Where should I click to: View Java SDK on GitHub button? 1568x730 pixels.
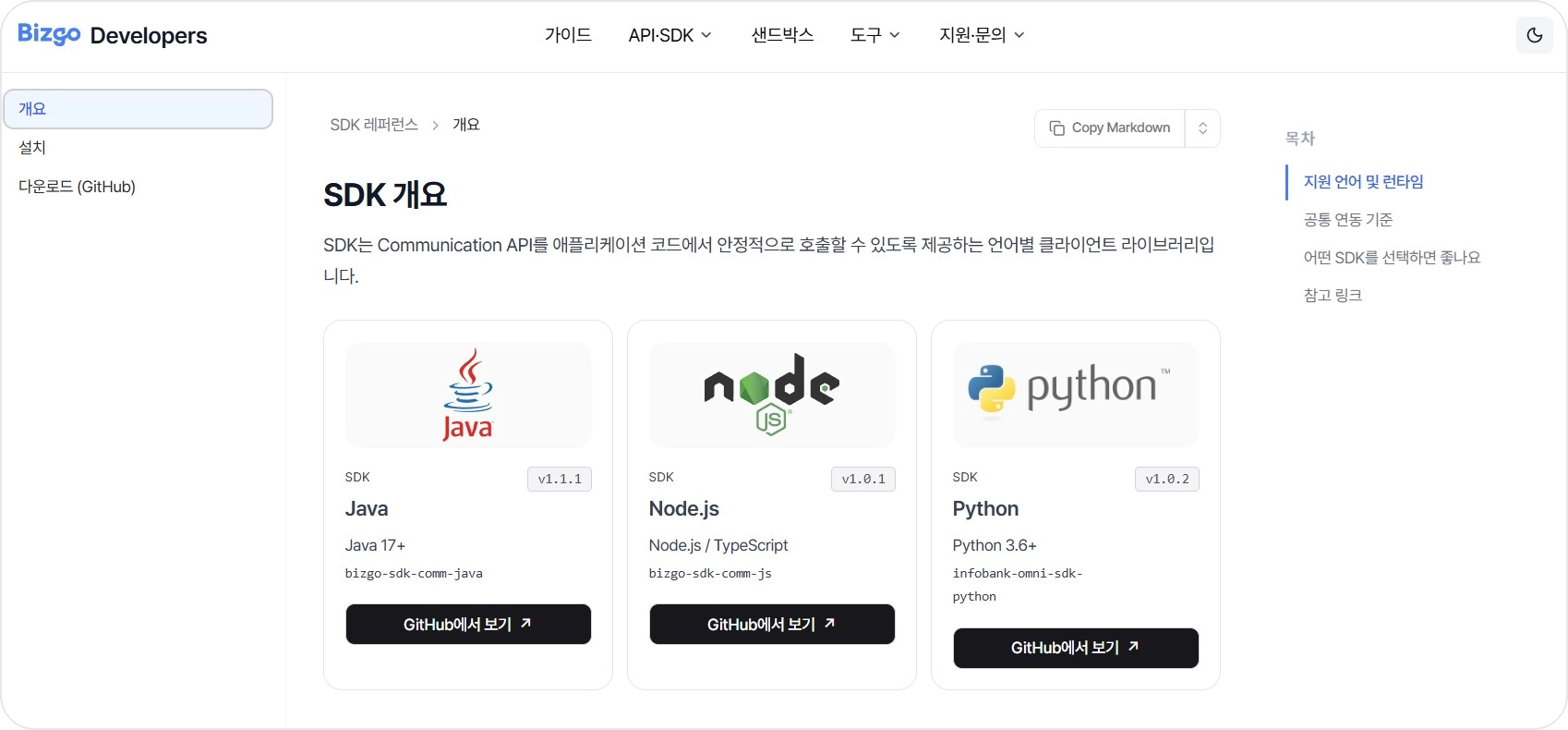(468, 625)
